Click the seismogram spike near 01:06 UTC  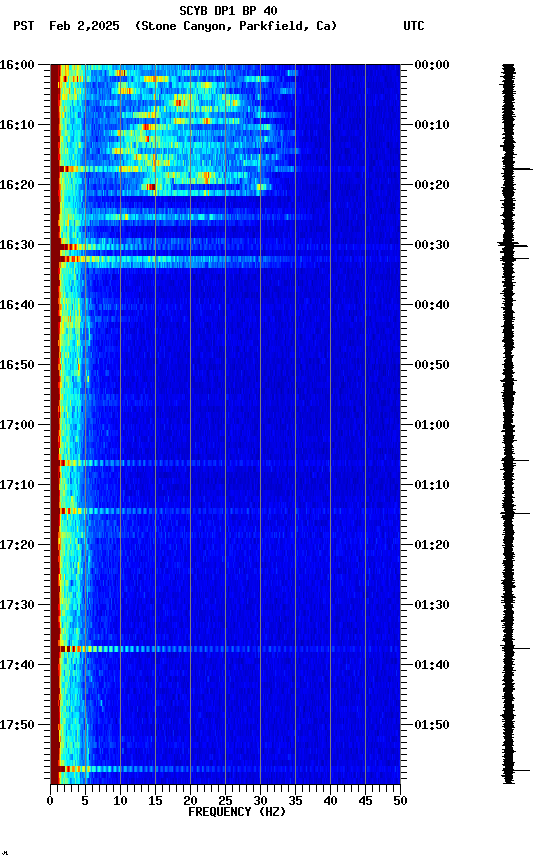[x=516, y=461]
